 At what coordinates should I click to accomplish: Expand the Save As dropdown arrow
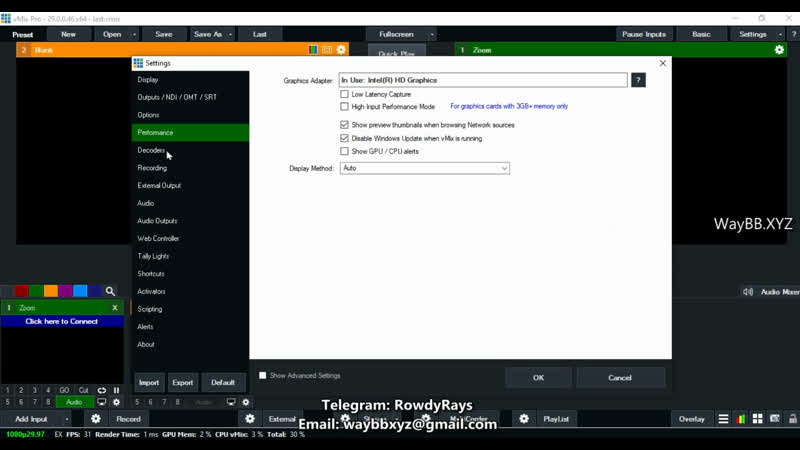[x=230, y=34]
